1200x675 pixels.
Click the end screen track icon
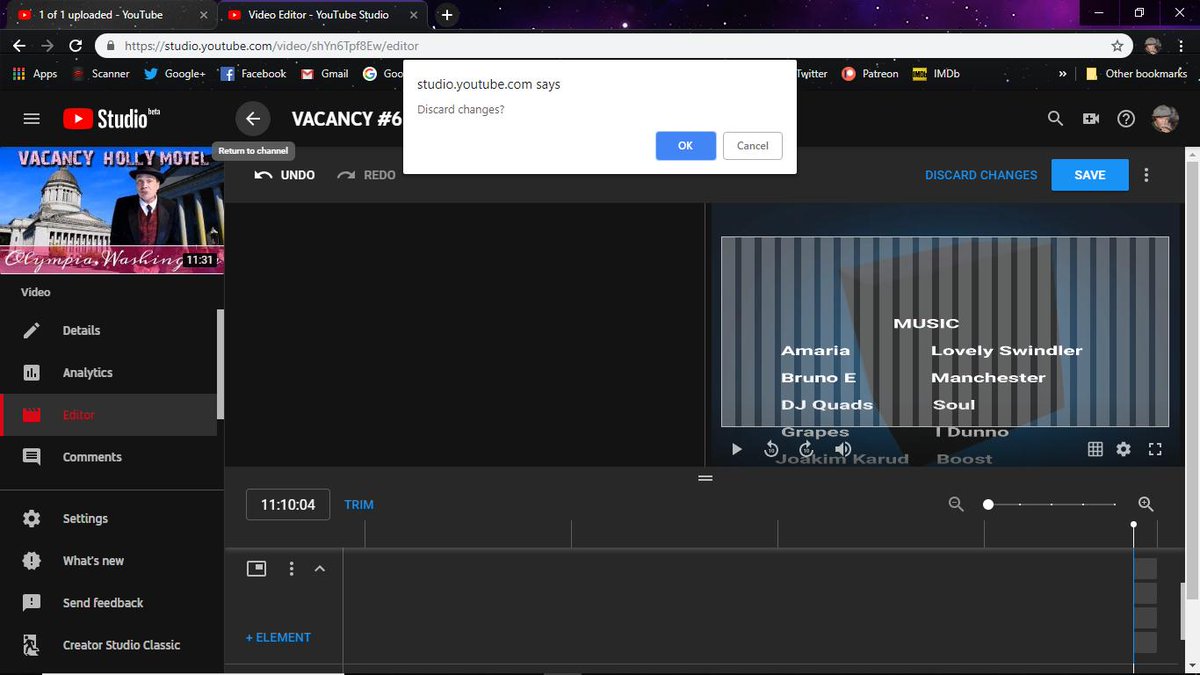point(257,568)
